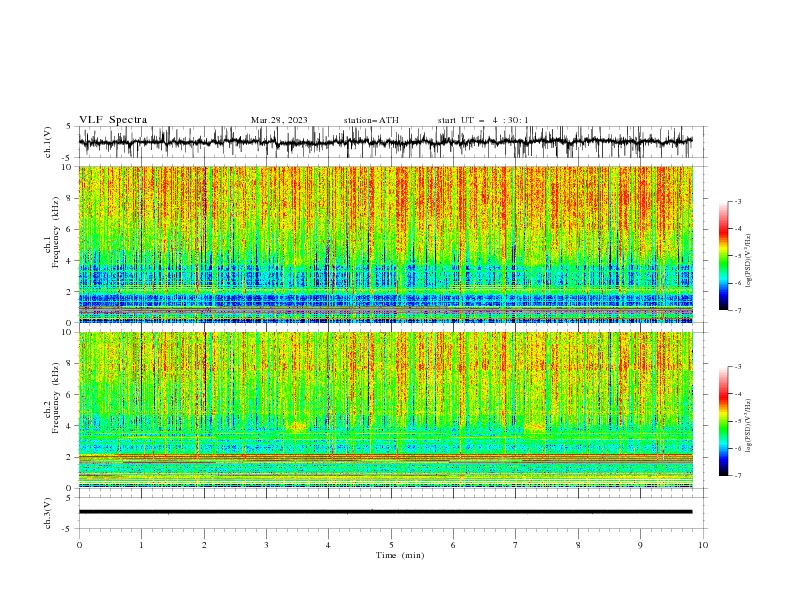Select the log(PSD) label beside ch.2 colorbar
This screenshot has height=612, width=792.
point(748,425)
